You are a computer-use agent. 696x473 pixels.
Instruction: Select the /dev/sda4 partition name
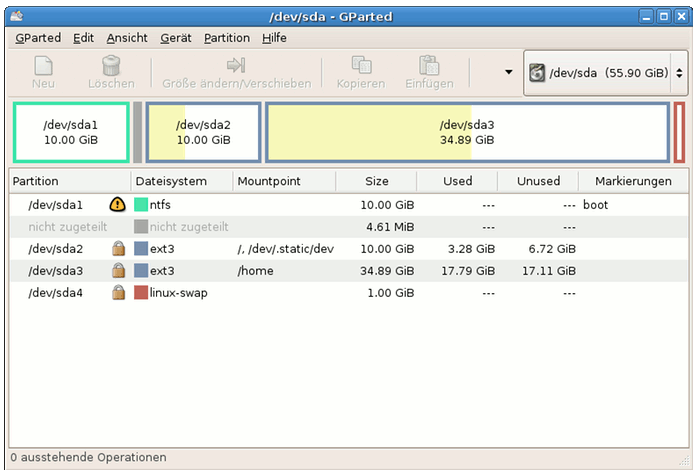(55, 292)
